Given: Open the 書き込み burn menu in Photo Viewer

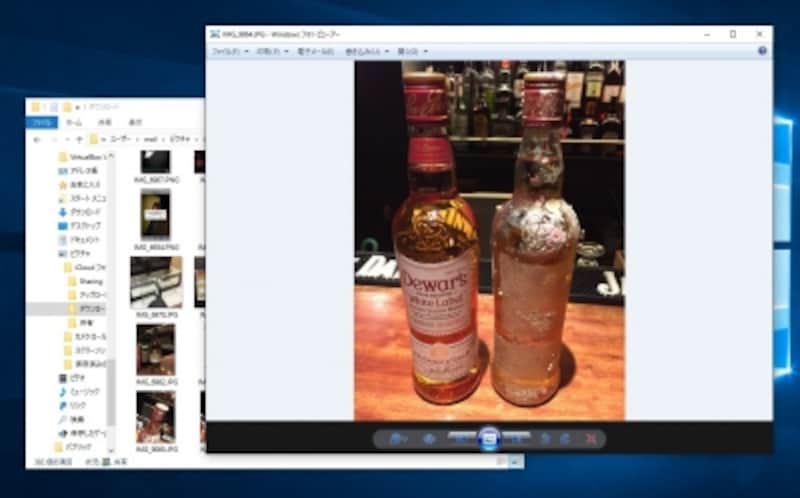Looking at the screenshot, I should pyautogui.click(x=367, y=52).
